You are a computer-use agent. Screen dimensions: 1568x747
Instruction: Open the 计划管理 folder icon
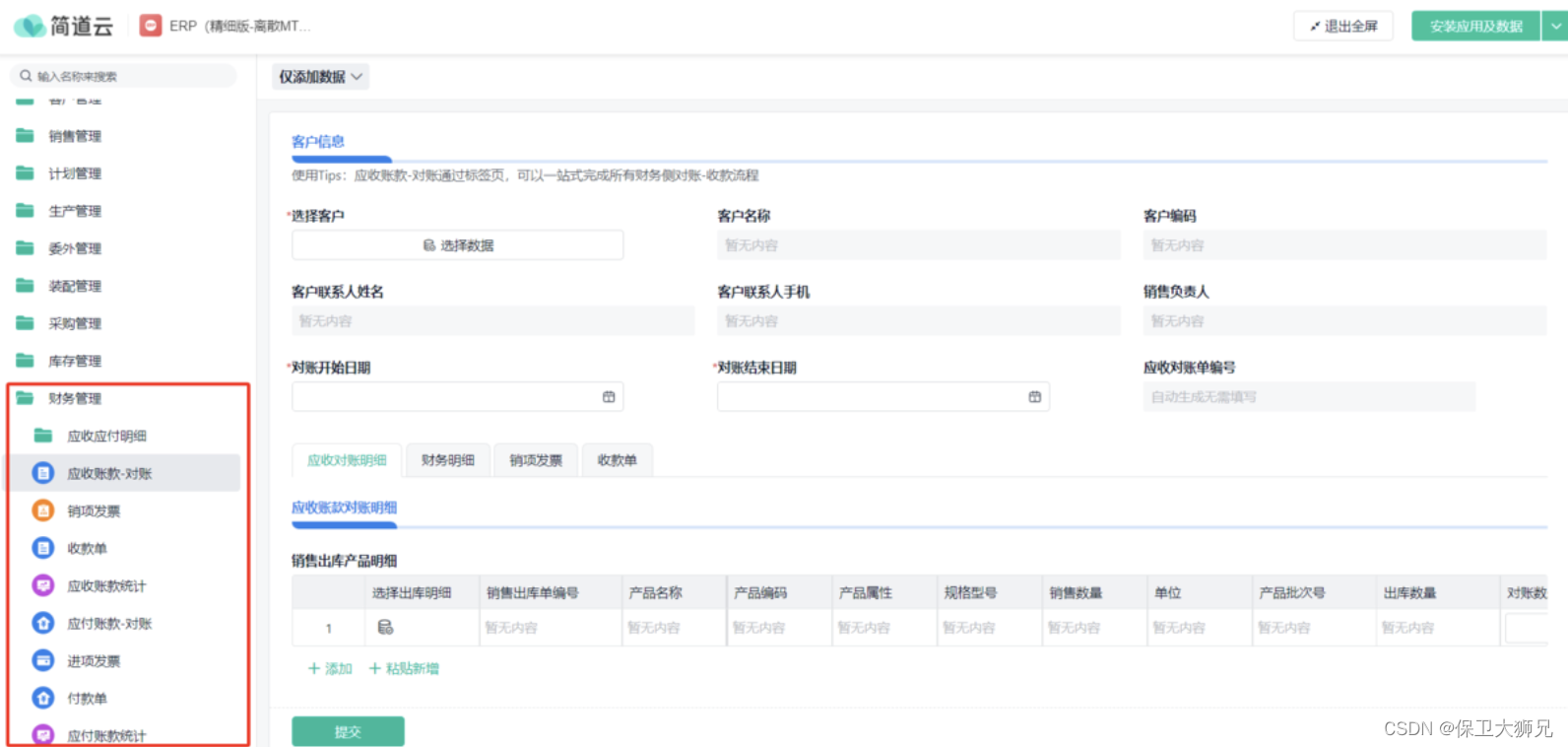pos(26,173)
